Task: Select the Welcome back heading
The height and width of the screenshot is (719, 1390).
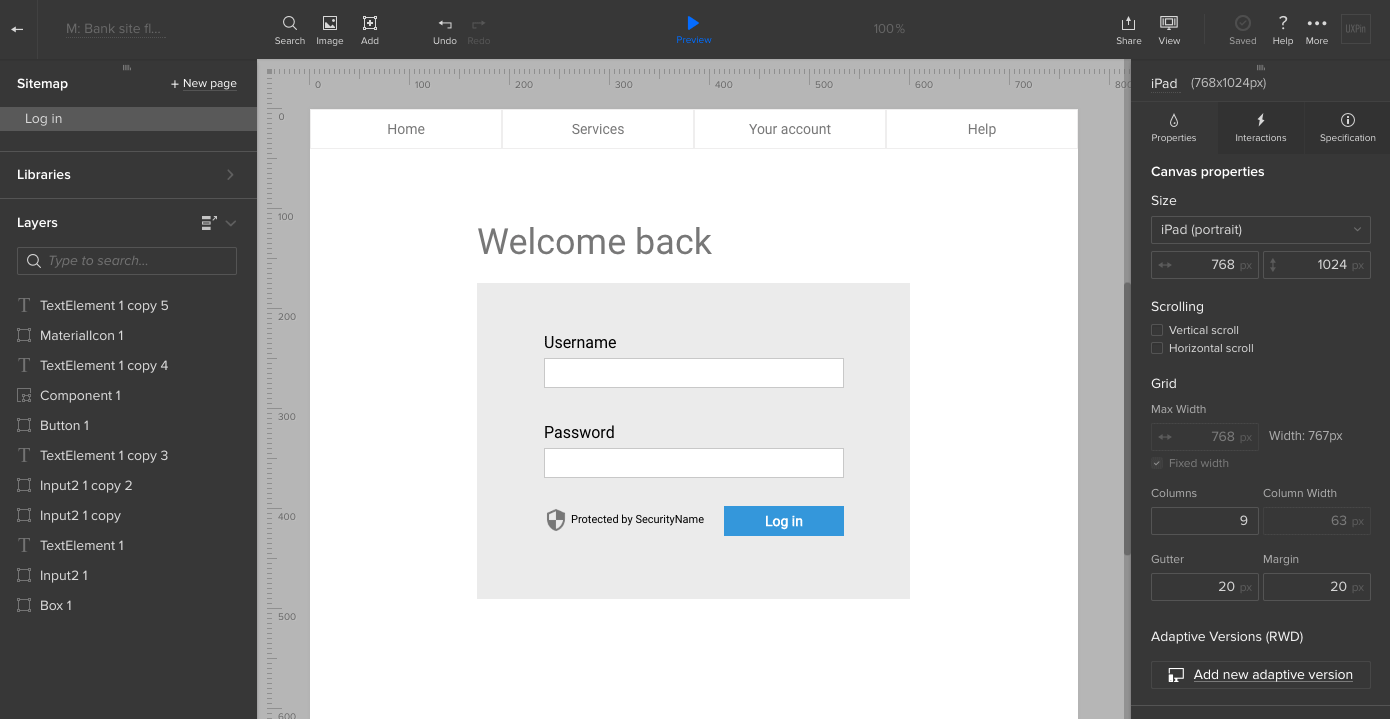Action: [594, 242]
